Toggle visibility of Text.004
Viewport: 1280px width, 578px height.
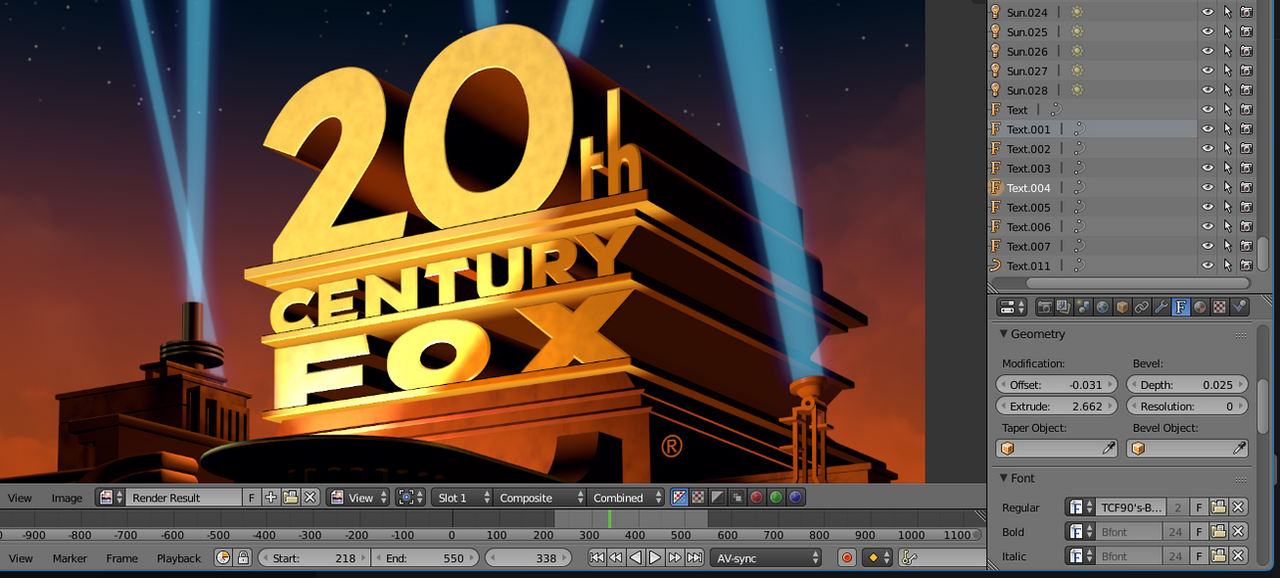pyautogui.click(x=1207, y=188)
